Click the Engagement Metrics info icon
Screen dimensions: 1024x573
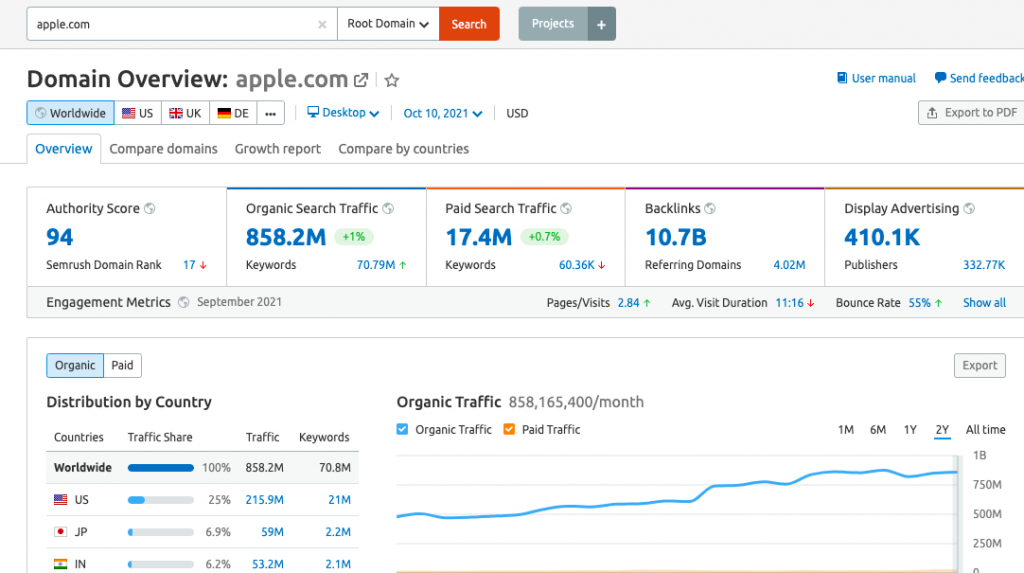(x=184, y=303)
